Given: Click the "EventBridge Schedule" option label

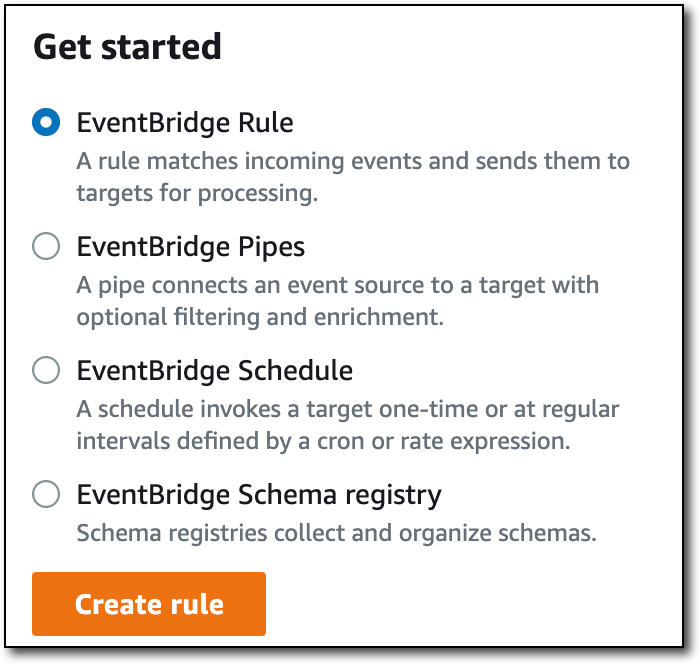Looking at the screenshot, I should pos(214,371).
